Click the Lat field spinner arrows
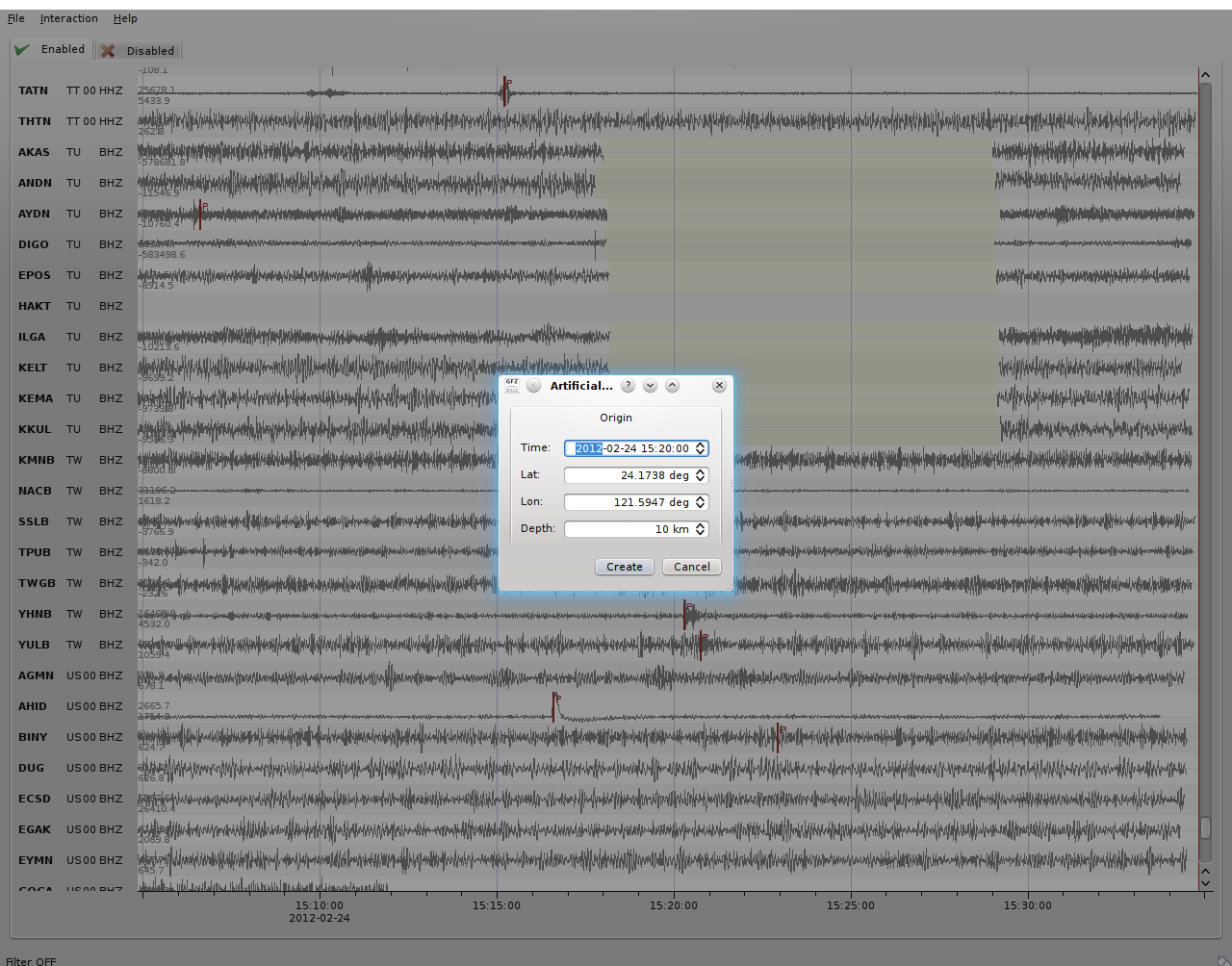This screenshot has width=1232, height=966. 701,475
